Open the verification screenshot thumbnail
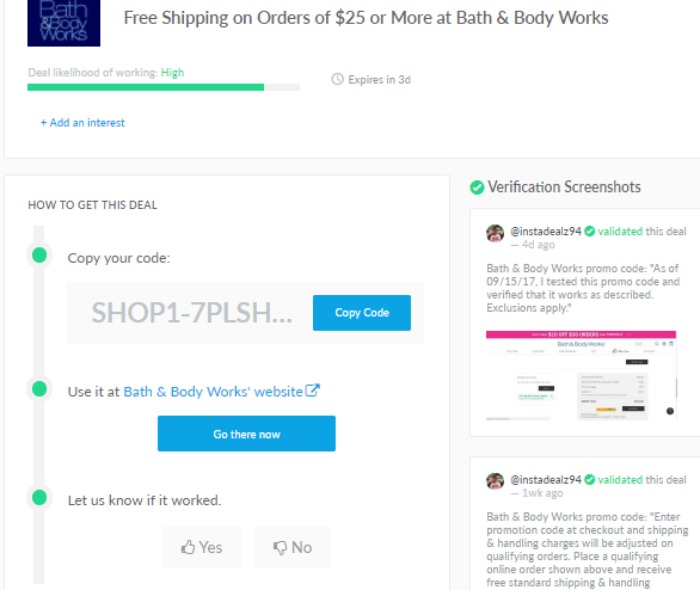Image resolution: width=700 pixels, height=590 pixels. 581,375
